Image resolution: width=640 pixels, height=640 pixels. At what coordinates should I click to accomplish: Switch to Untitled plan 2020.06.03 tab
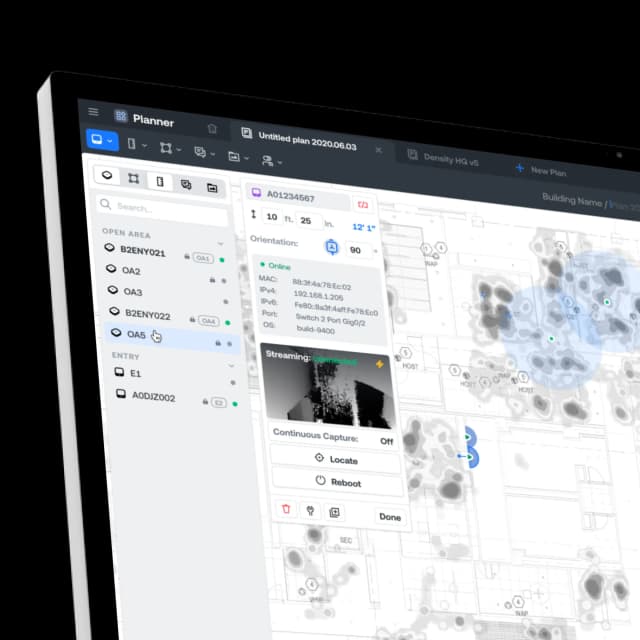click(x=307, y=141)
